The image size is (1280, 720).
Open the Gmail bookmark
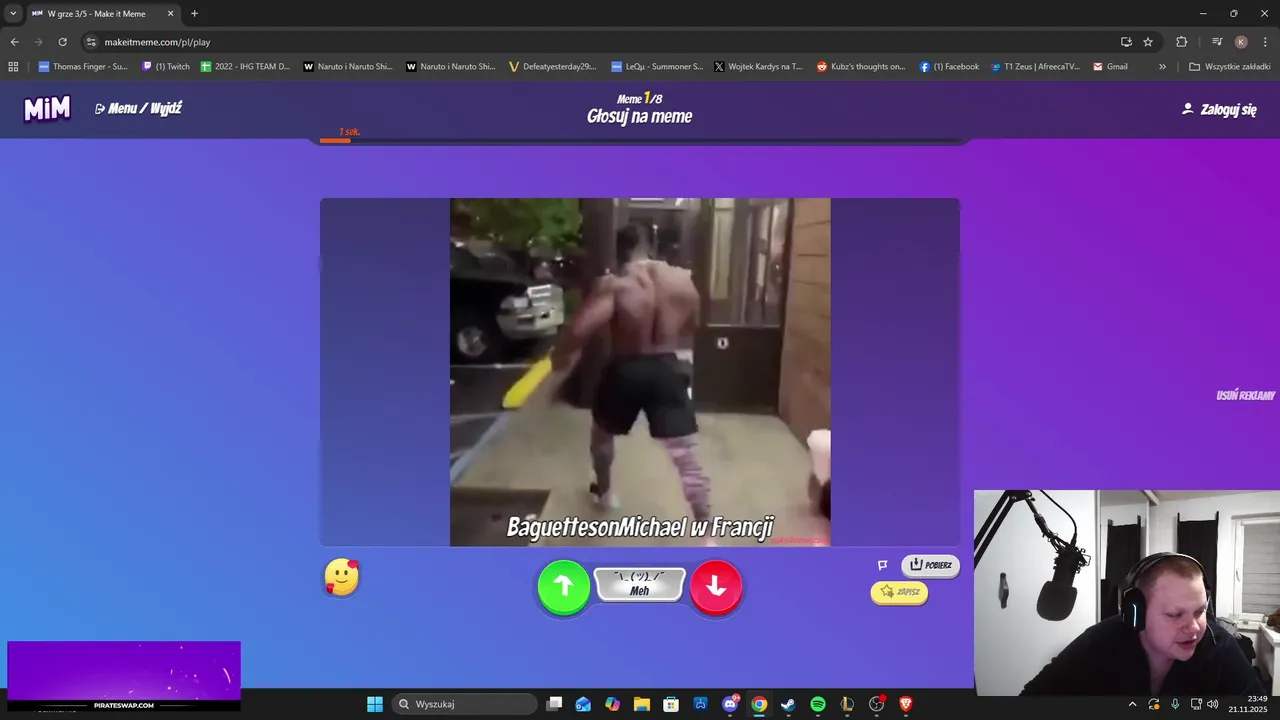[1110, 67]
